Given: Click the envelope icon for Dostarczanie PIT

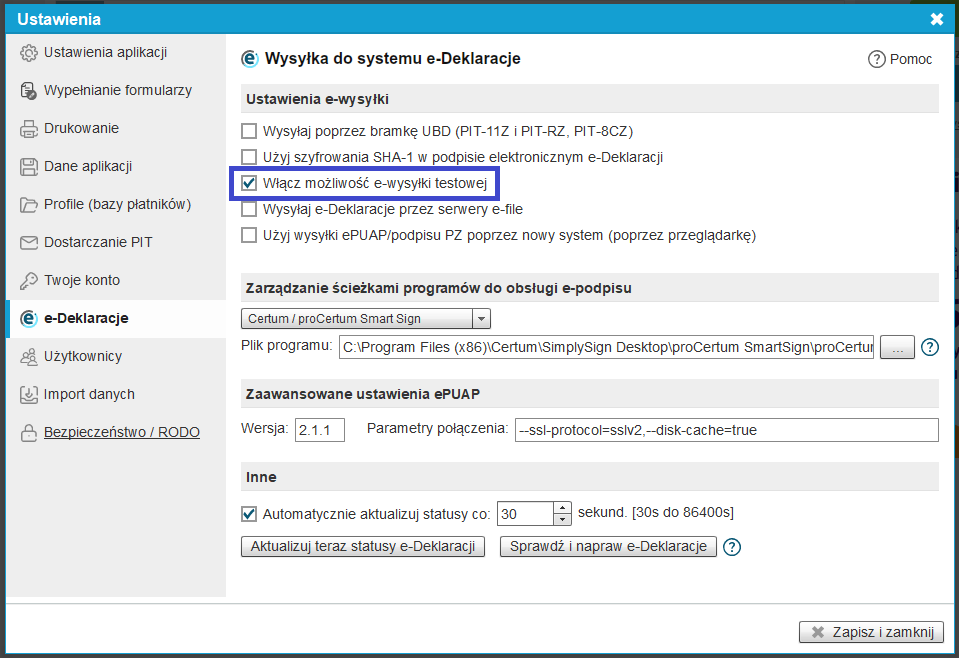Looking at the screenshot, I should pyautogui.click(x=29, y=243).
